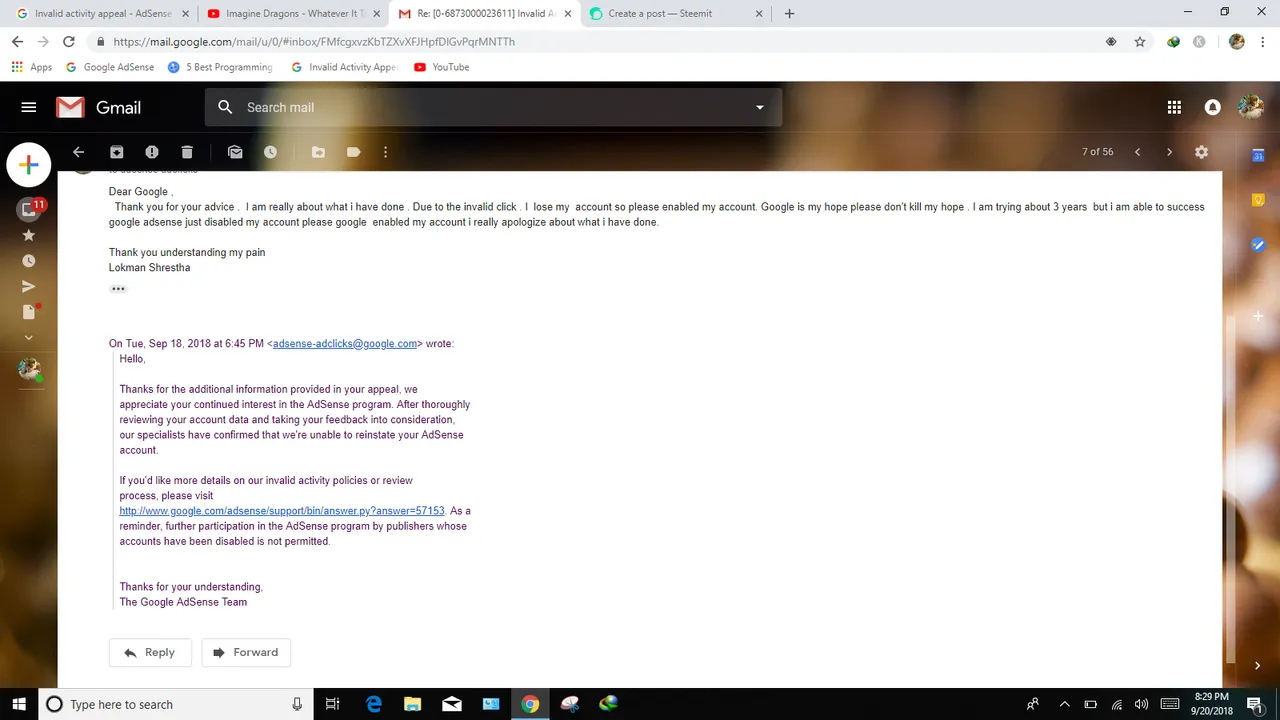Open Google Keep side panel icon
Screen dimensions: 1280x720
pyautogui.click(x=1259, y=200)
